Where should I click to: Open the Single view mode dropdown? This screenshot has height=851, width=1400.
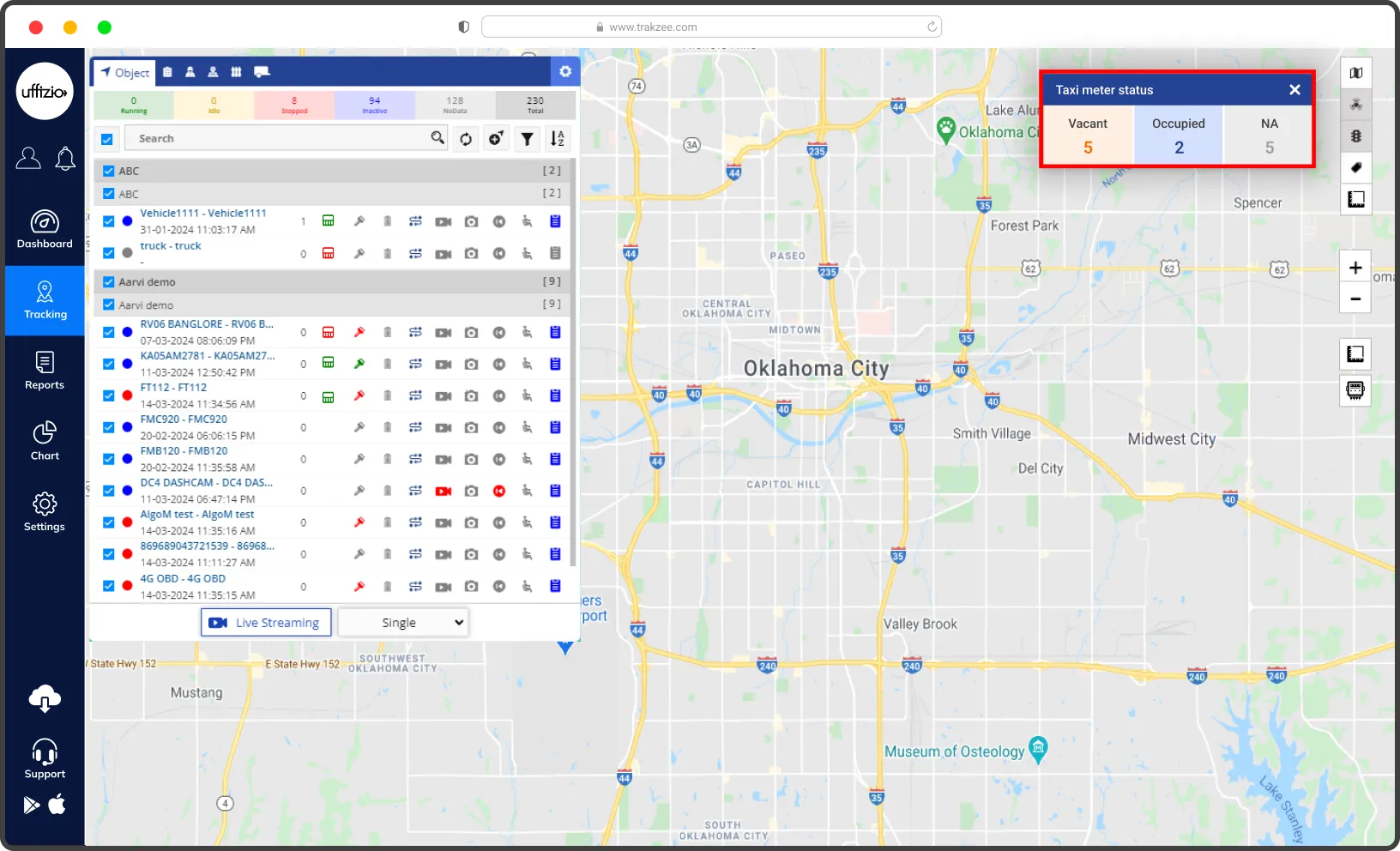(404, 623)
